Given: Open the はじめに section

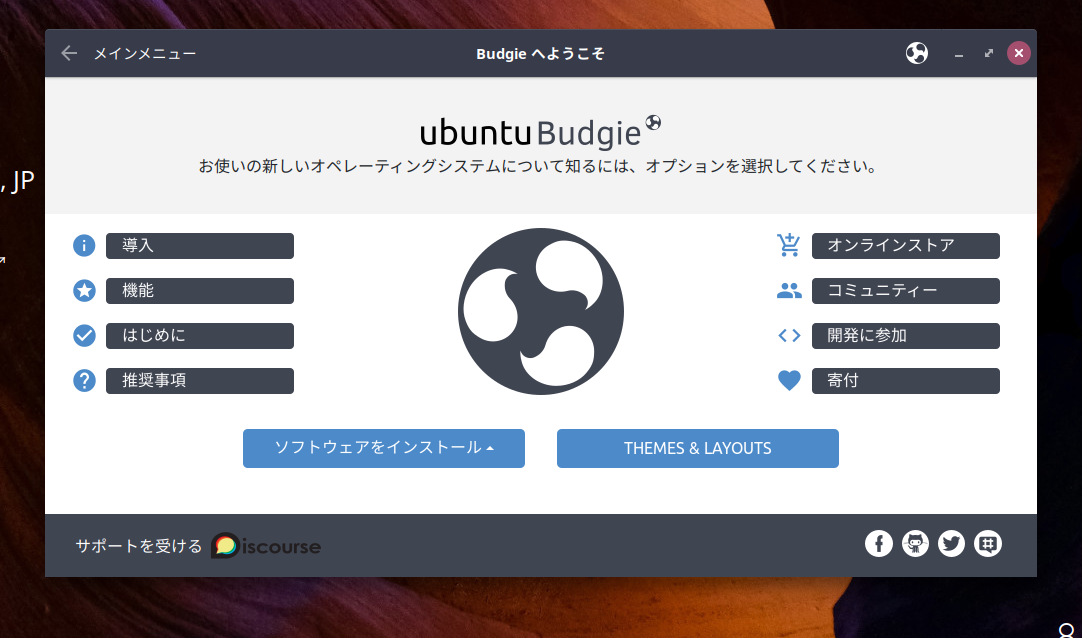Looking at the screenshot, I should tap(200, 336).
